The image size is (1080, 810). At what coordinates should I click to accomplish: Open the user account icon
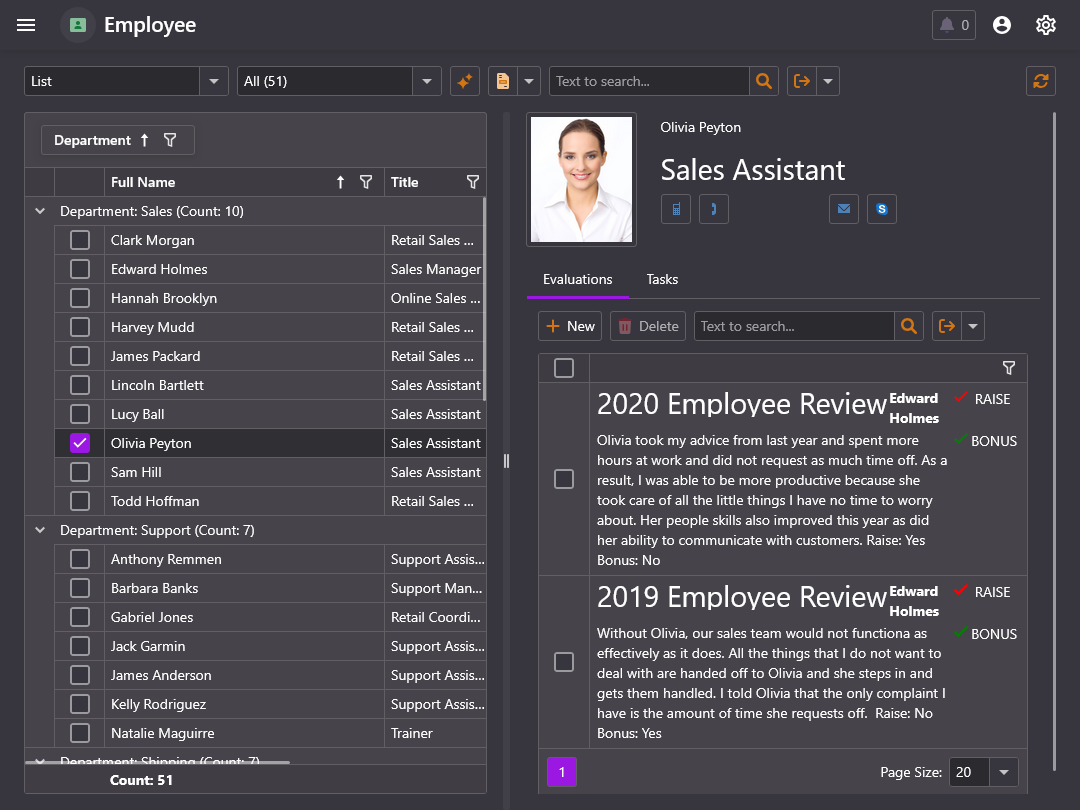pyautogui.click(x=1002, y=25)
